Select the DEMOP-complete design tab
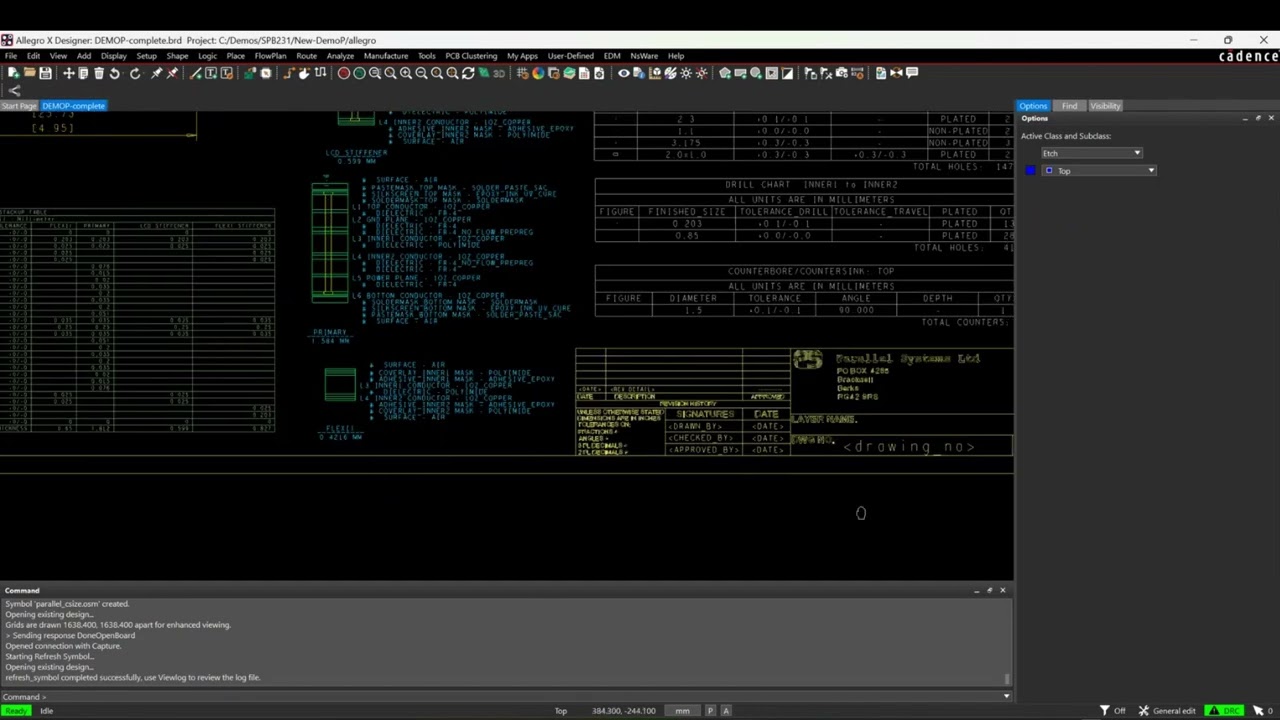 point(73,106)
